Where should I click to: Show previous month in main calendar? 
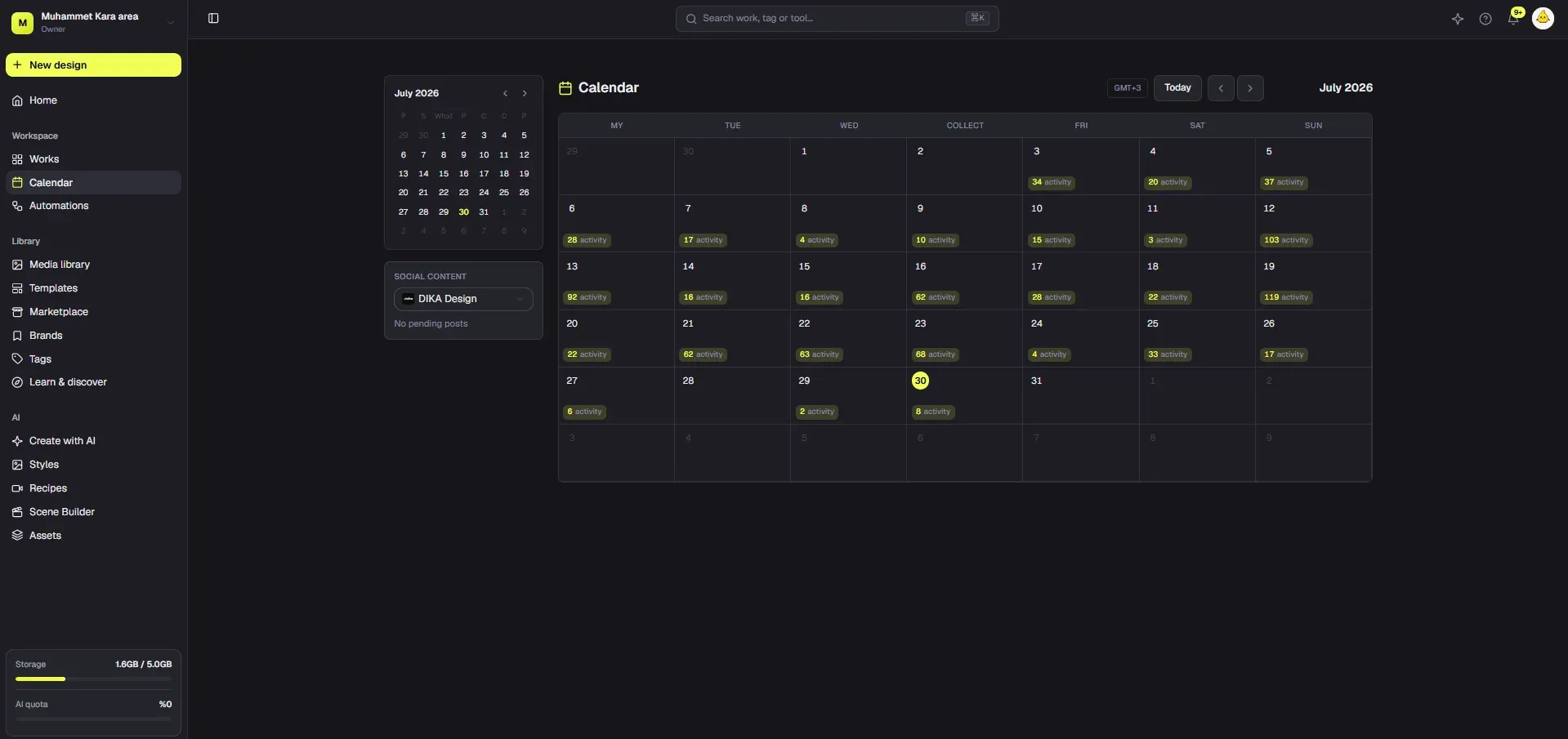1221,88
